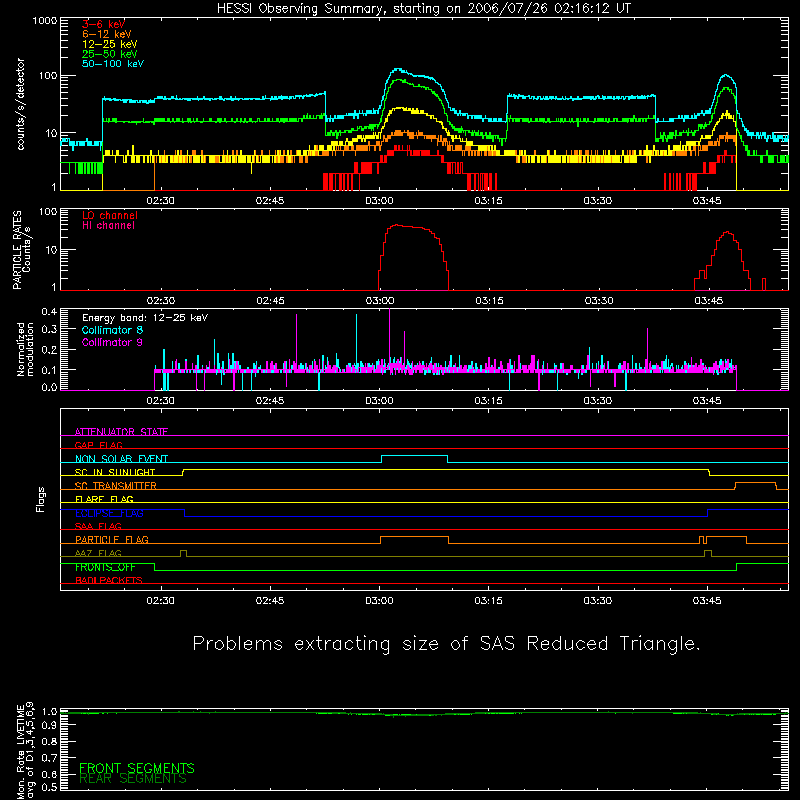
Task: Select the Collimator 9 legend label
Action: click(112, 342)
